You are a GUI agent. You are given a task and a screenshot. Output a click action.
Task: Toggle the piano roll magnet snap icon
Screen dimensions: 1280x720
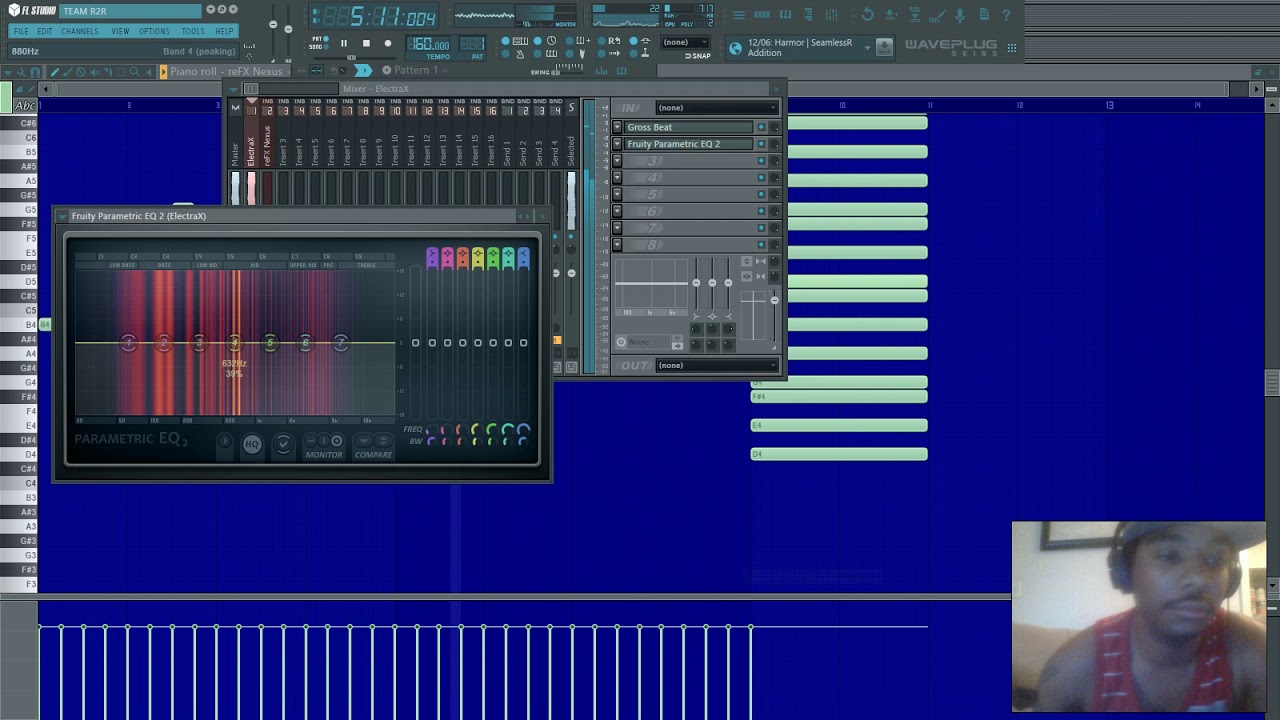[x=35, y=72]
